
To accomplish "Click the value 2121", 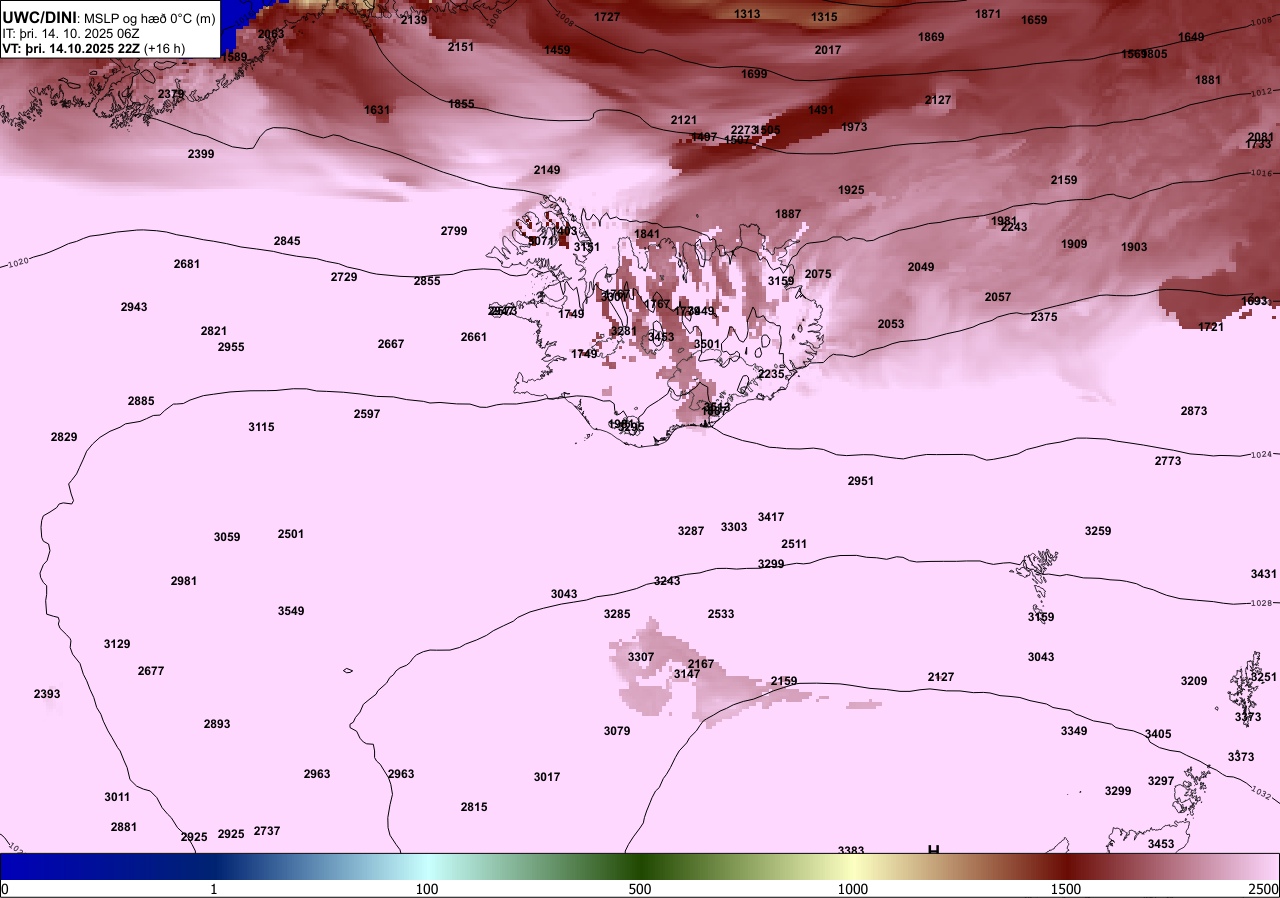I will pos(684,120).
